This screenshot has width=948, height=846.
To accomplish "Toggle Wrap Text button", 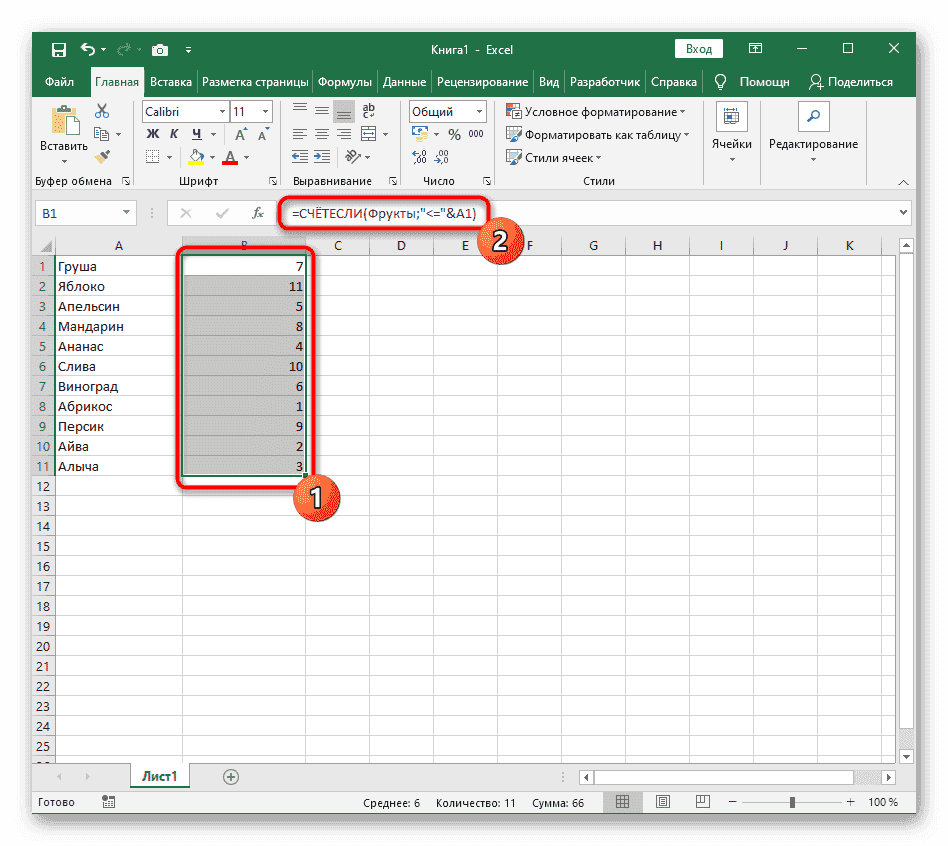I will [x=368, y=112].
